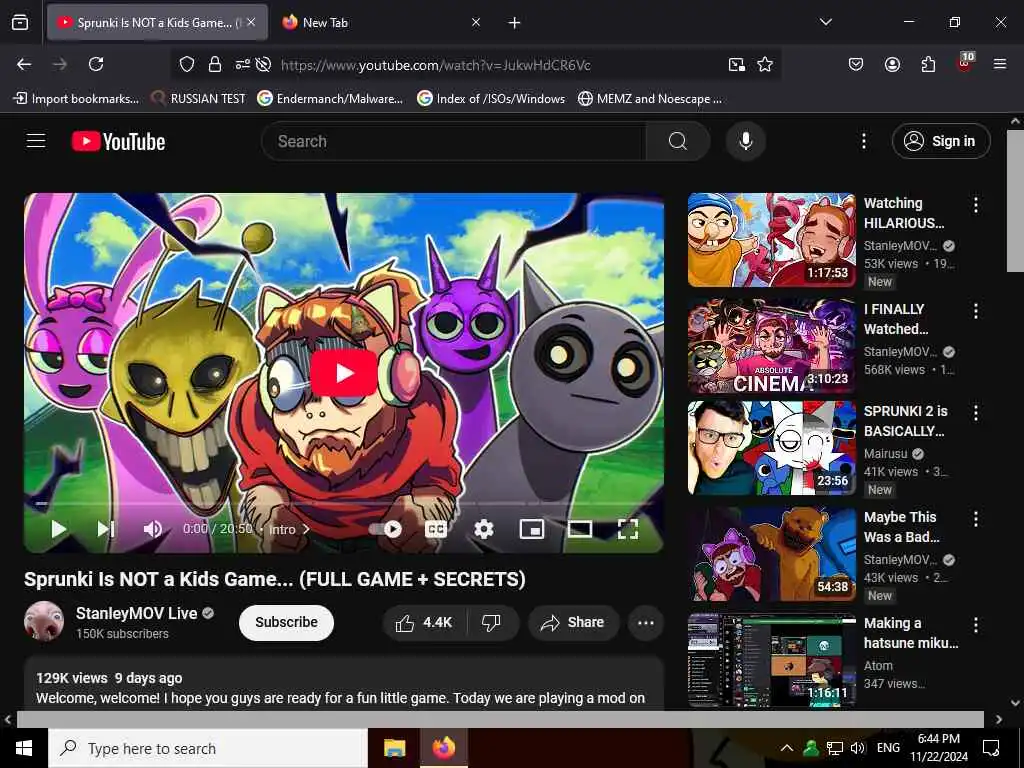The width and height of the screenshot is (1024, 768).
Task: Dislike the video
Action: click(x=491, y=622)
